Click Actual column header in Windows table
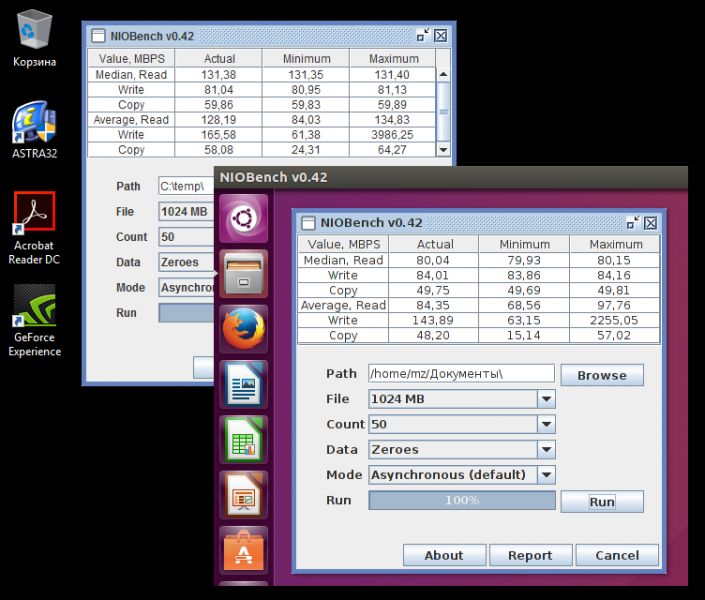This screenshot has width=705, height=600. [x=219, y=58]
